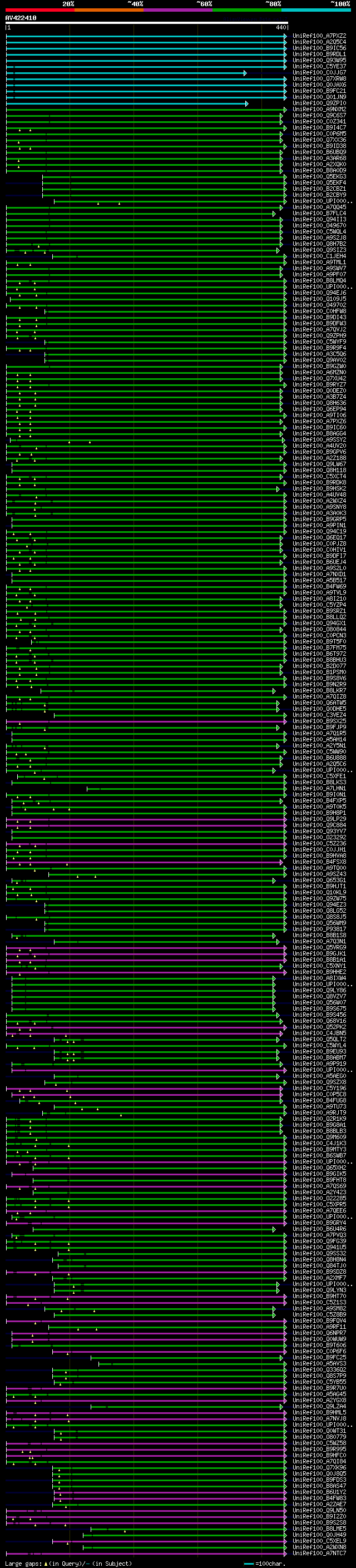356x1568 pixels.
Task: Select the UniRef100_Q9C6S7 label
Action: (x=319, y=115)
